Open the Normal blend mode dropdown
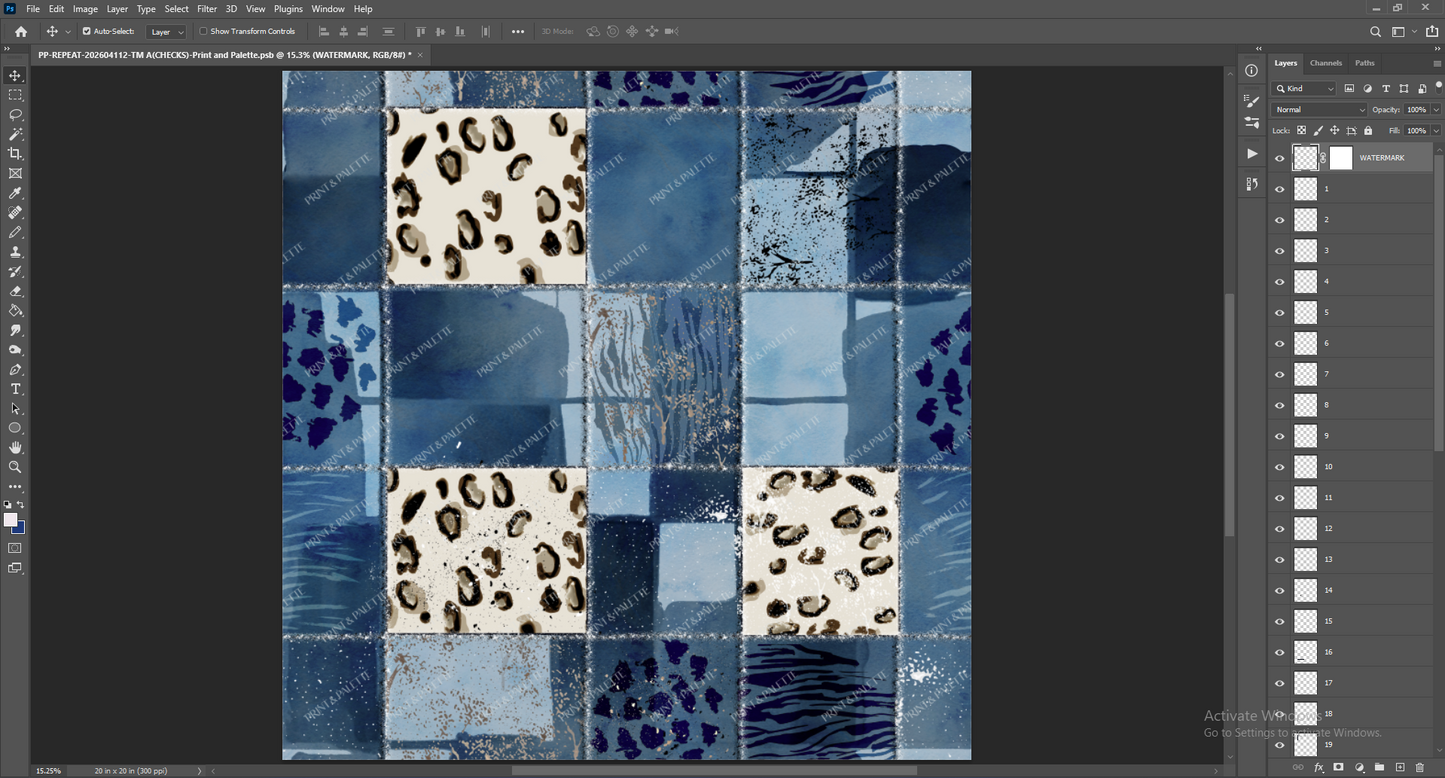Screen dimensions: 1445x778 (1319, 109)
